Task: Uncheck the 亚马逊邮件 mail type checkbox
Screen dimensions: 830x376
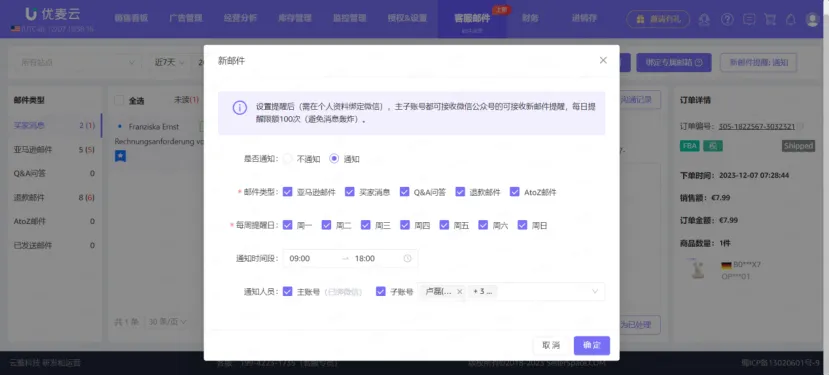Action: click(x=287, y=192)
